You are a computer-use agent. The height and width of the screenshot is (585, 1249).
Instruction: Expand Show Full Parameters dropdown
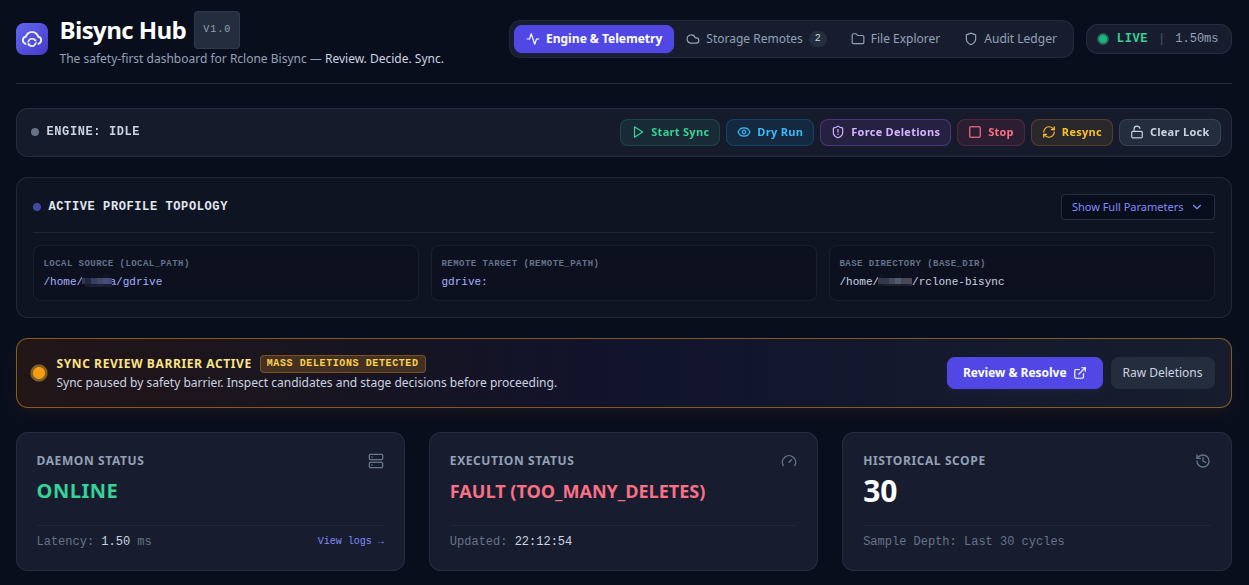(x=1138, y=207)
